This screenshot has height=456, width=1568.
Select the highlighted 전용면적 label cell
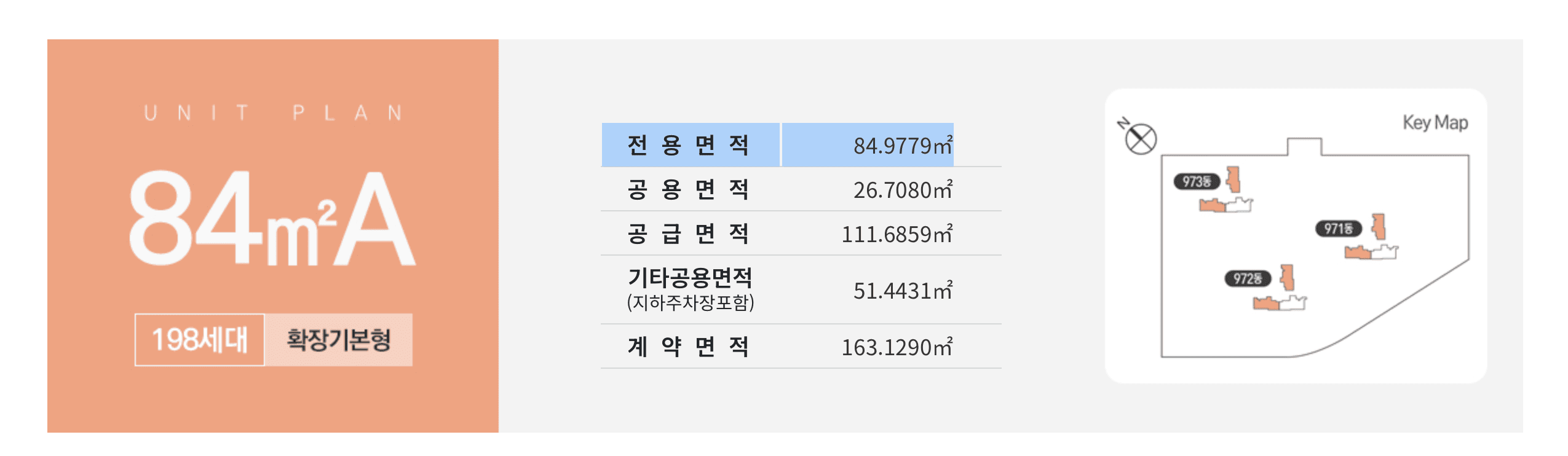coord(690,145)
